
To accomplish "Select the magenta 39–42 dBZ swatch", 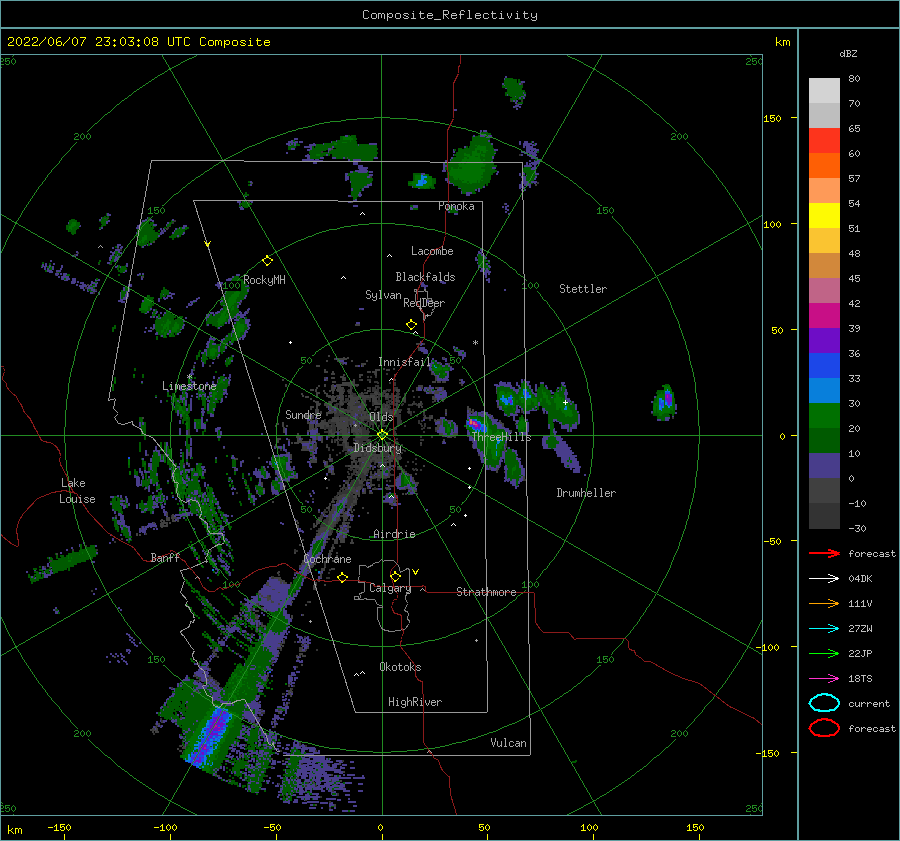I will pos(824,316).
